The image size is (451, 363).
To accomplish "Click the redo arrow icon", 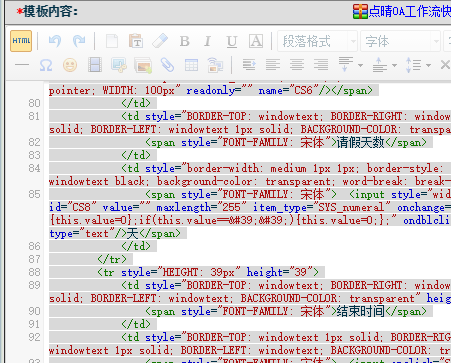I will pyautogui.click(x=79, y=41).
